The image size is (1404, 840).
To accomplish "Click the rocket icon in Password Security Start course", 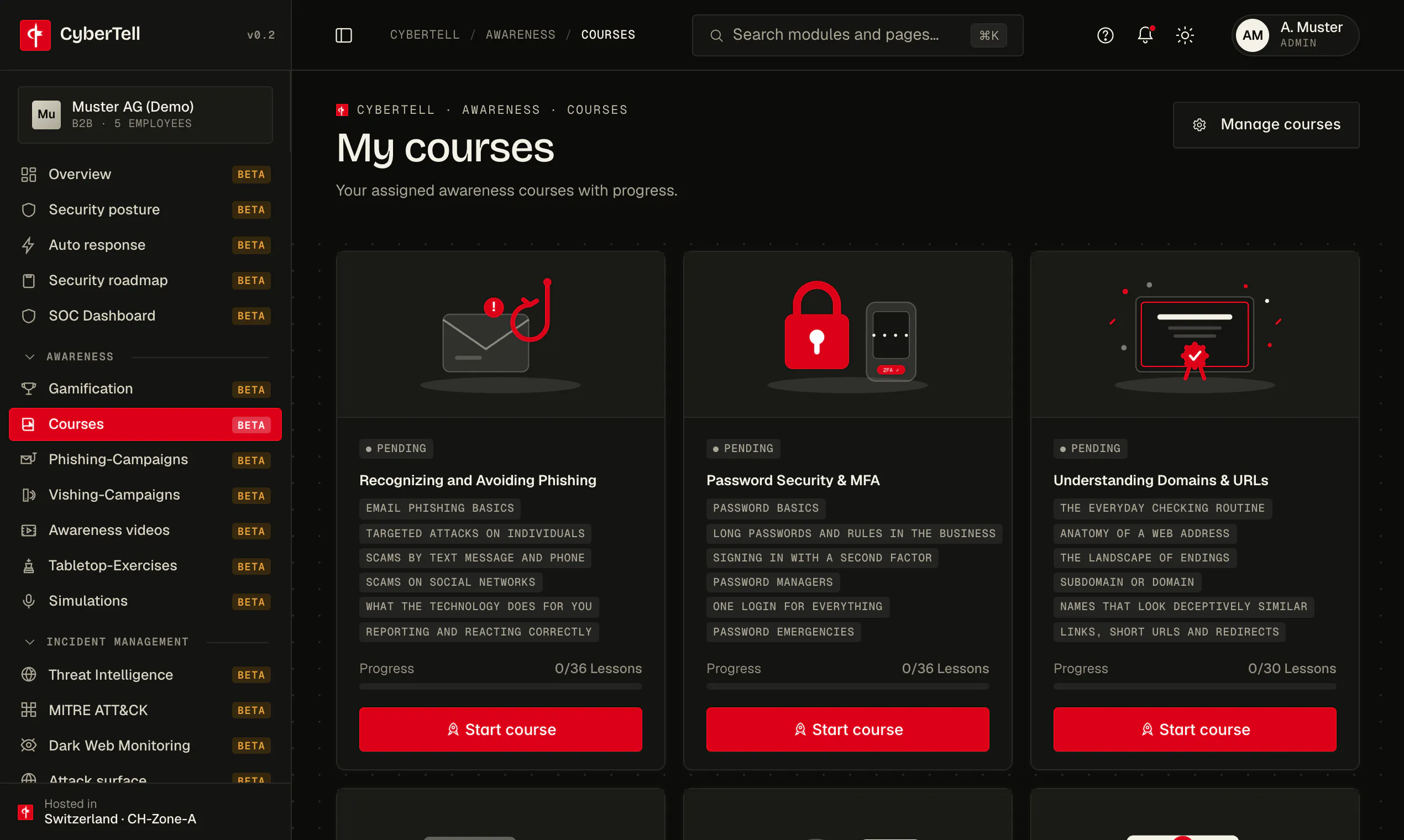I will [x=800, y=729].
